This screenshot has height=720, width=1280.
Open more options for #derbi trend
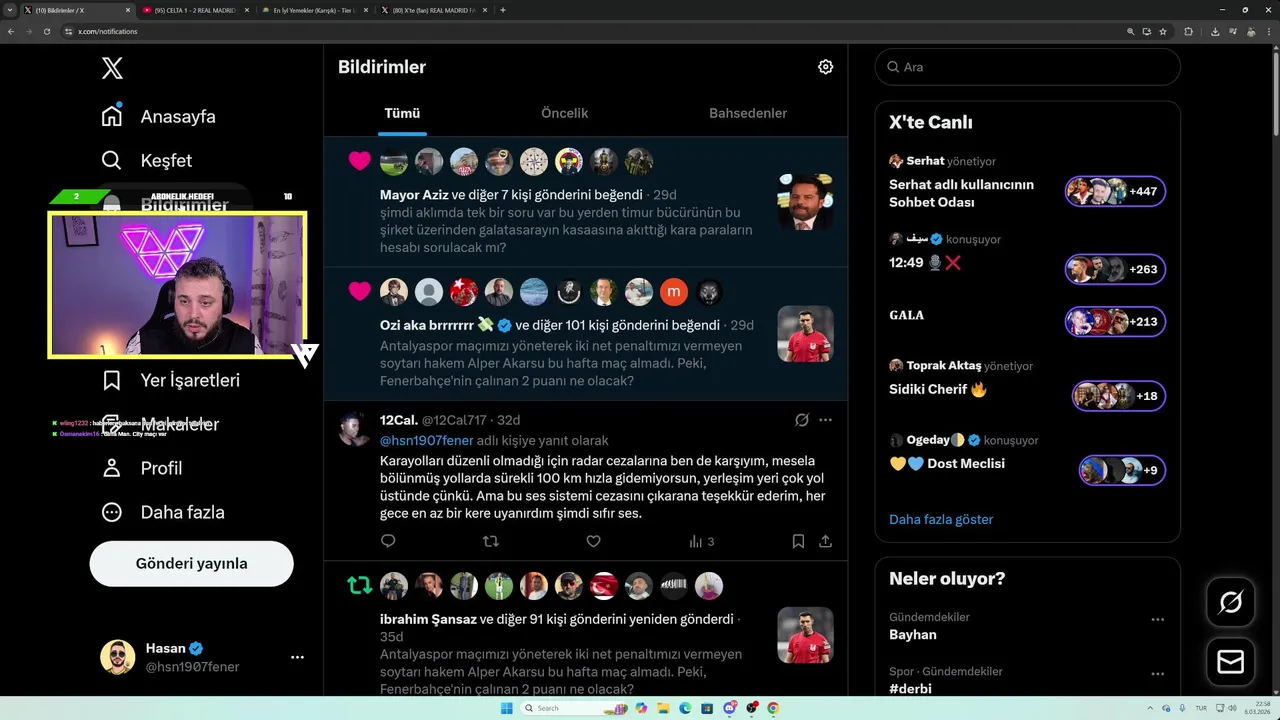(x=1157, y=673)
